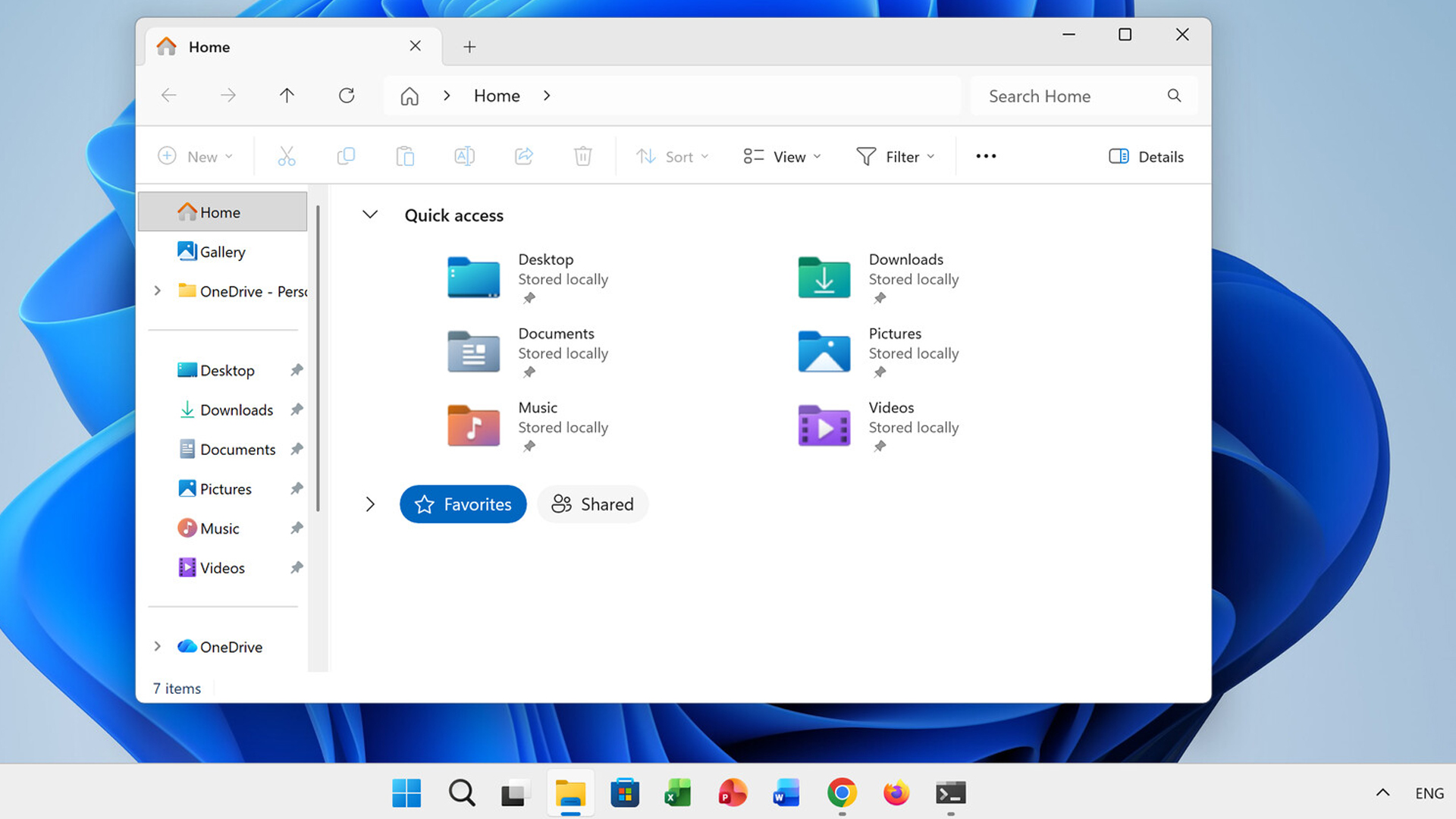Switch to the Shared files view
This screenshot has height=819, width=1456.
click(x=592, y=504)
